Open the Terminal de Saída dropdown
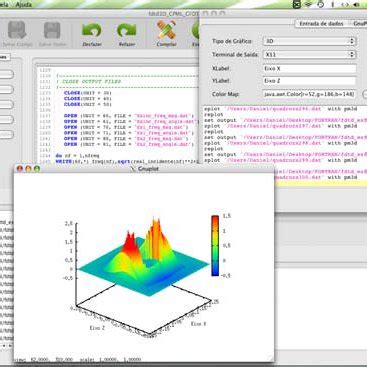The image size is (367, 367). point(309,54)
